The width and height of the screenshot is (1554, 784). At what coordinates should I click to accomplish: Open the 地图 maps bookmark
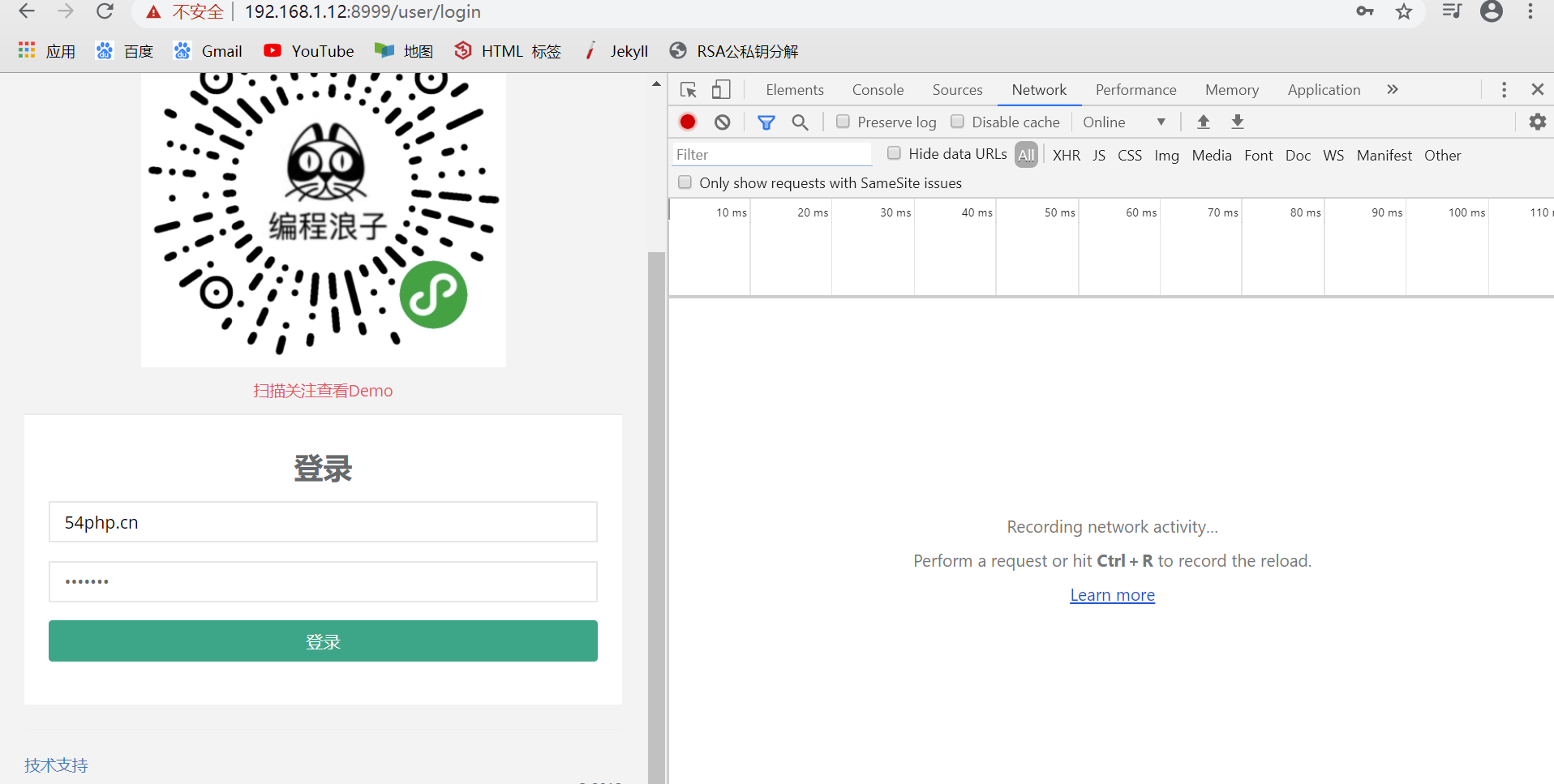click(x=403, y=51)
